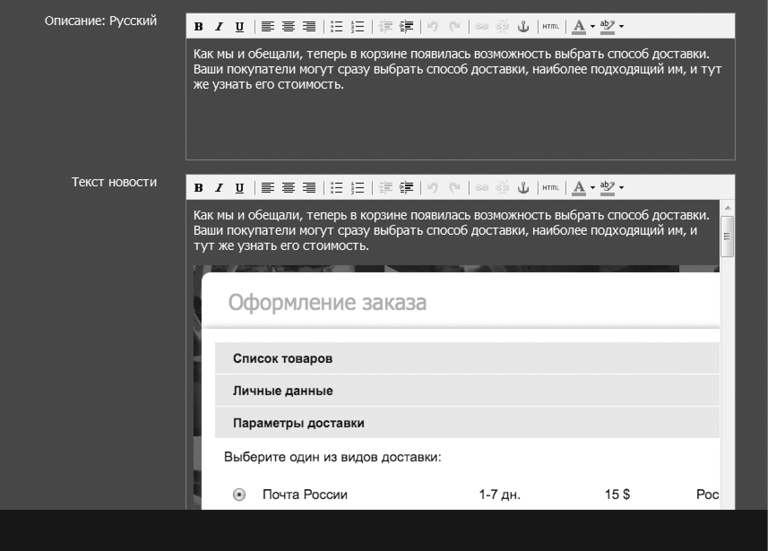Apply text color in Текст новости editor

tap(579, 188)
